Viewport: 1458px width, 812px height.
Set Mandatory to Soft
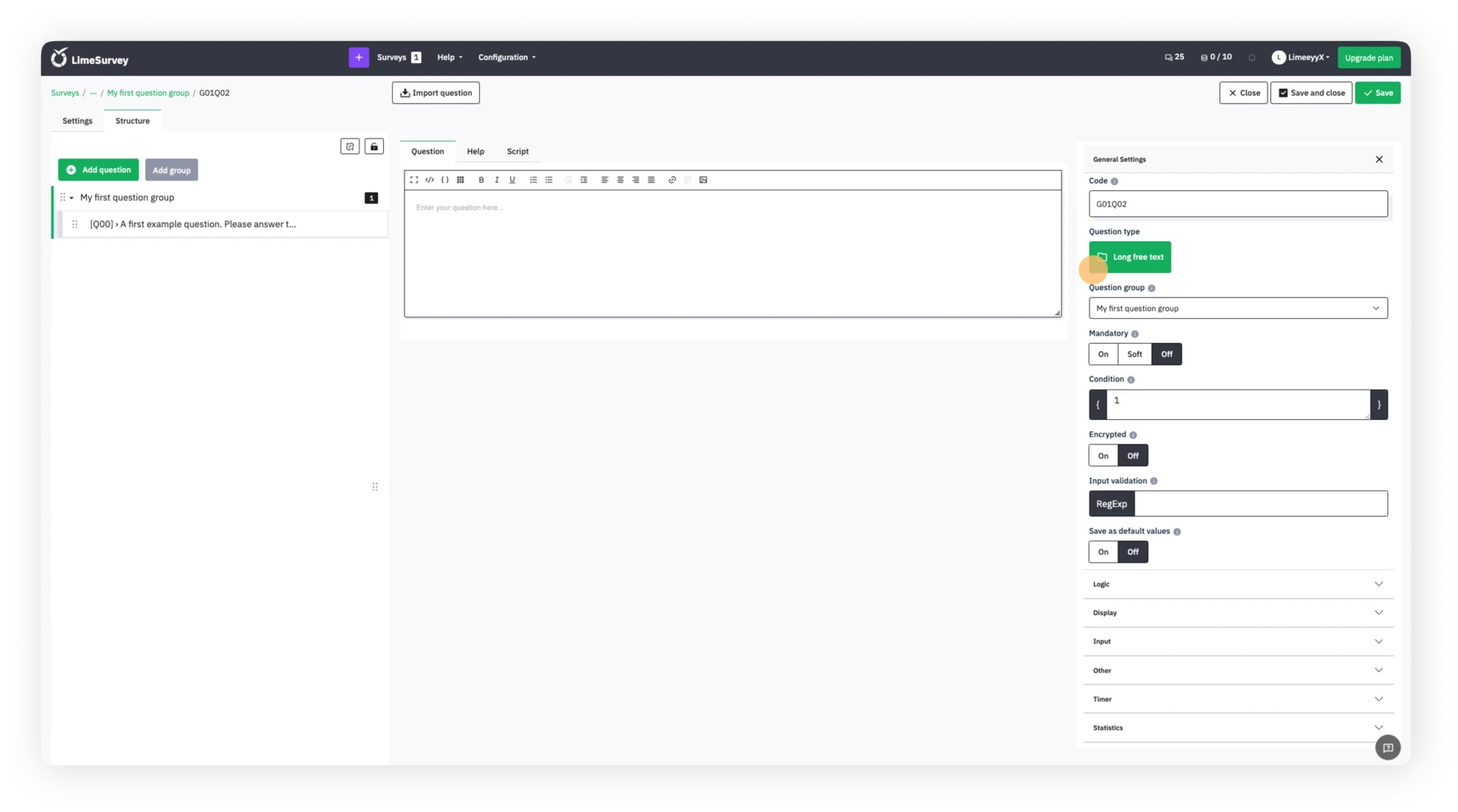1134,354
